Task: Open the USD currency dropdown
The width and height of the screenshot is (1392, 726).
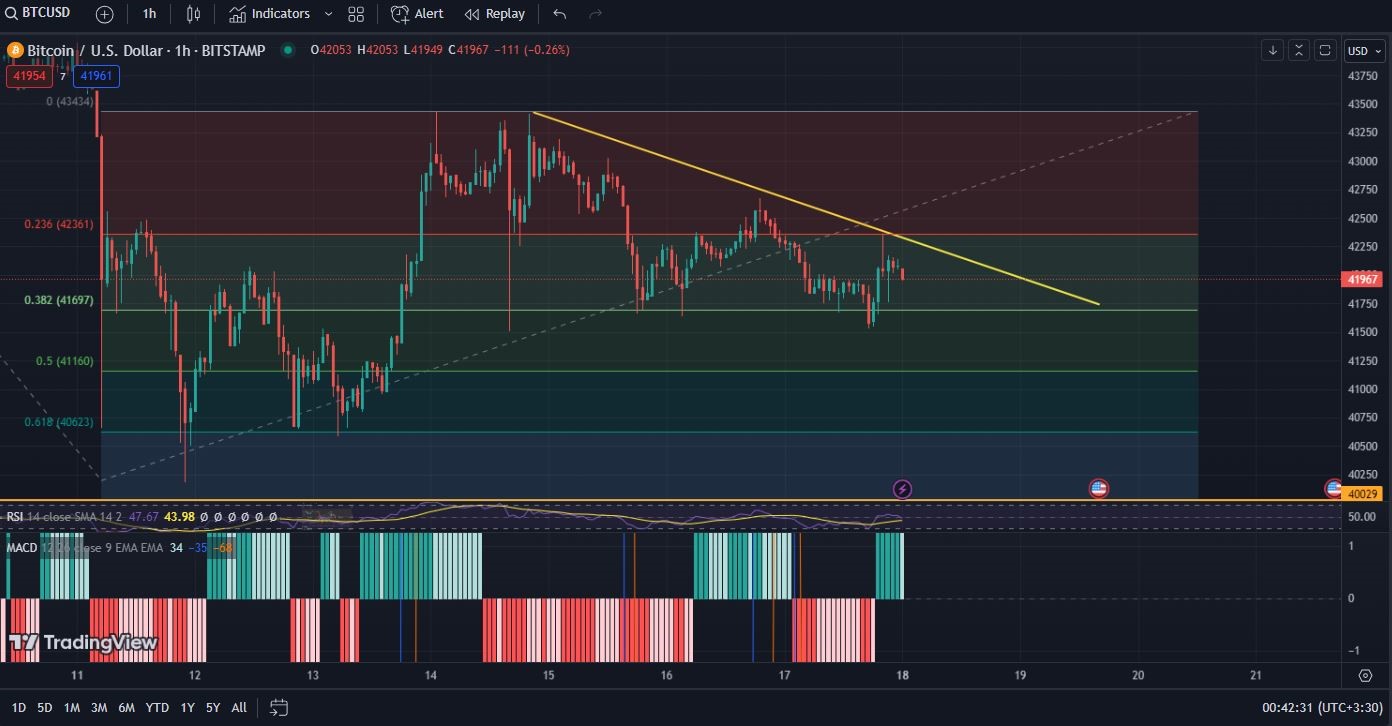Action: 1364,51
